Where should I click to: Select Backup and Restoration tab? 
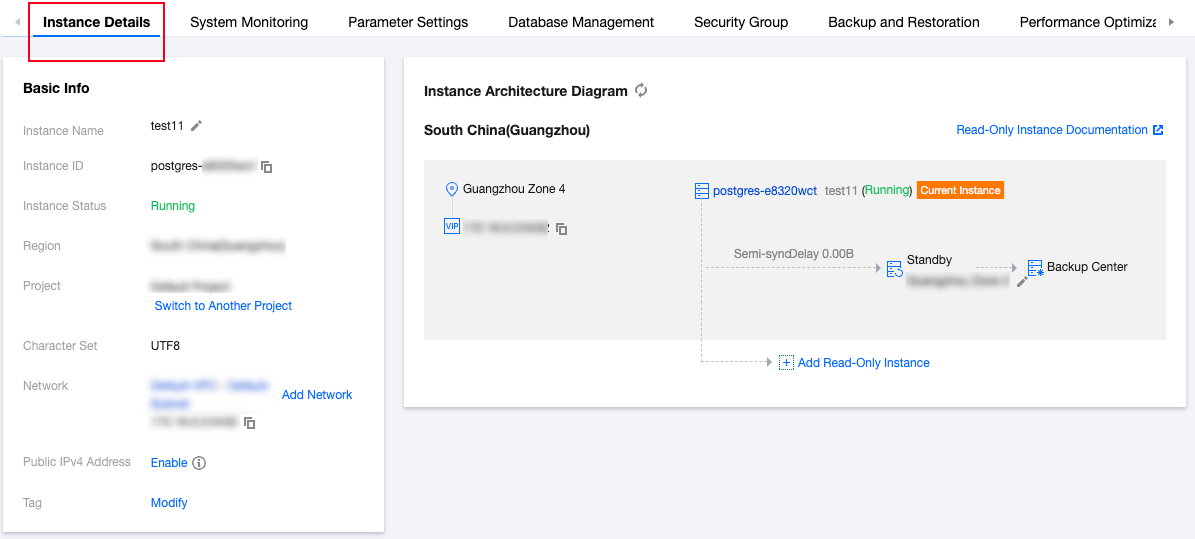pyautogui.click(x=904, y=22)
